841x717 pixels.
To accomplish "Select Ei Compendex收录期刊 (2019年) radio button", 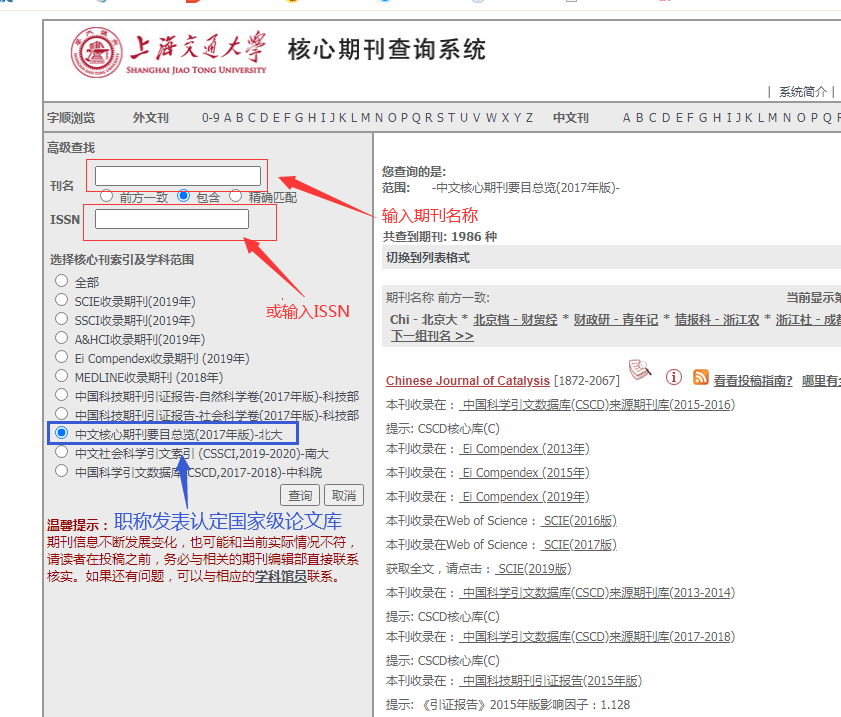I will tap(62, 357).
